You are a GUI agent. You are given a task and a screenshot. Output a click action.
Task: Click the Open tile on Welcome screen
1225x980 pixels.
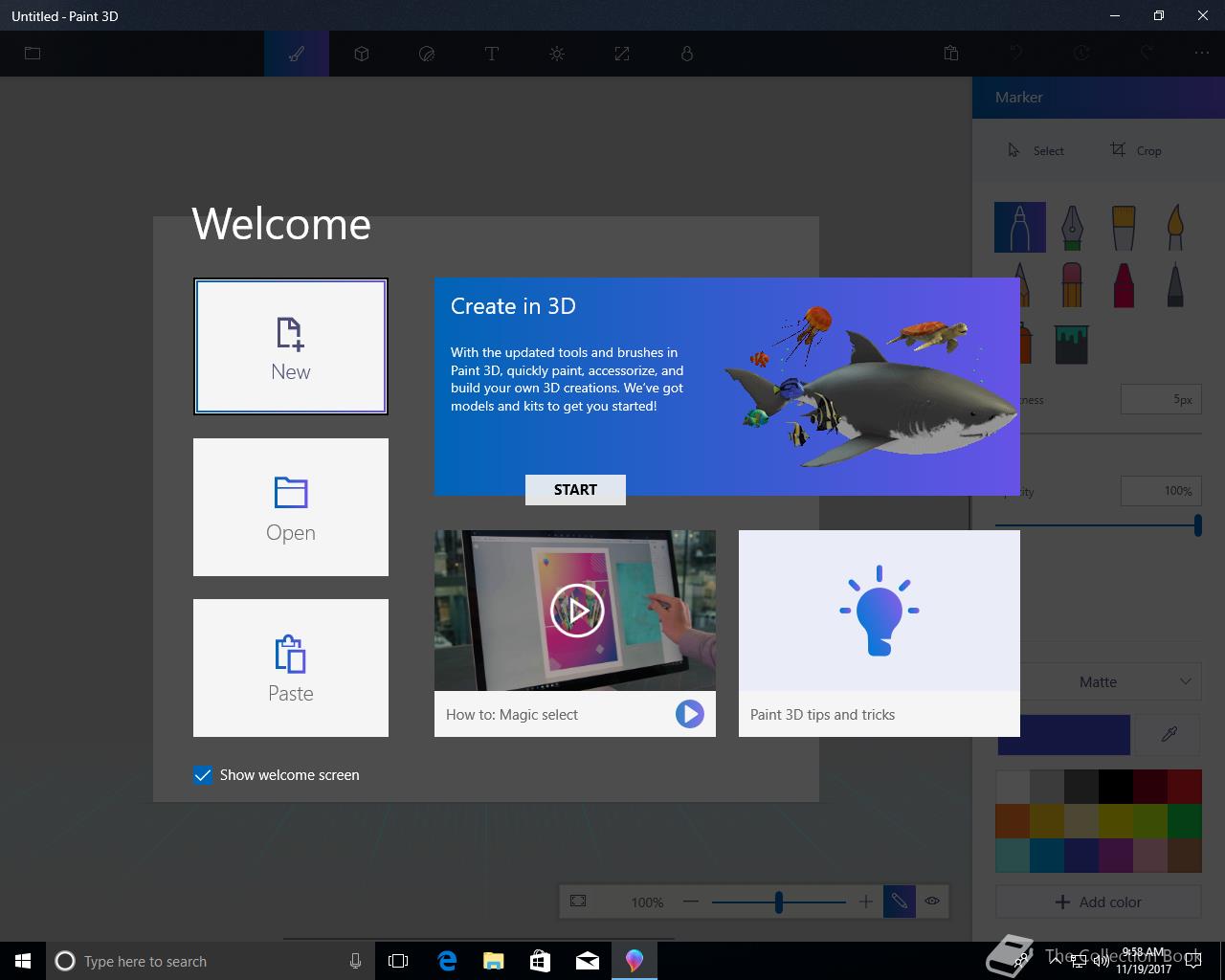point(291,507)
